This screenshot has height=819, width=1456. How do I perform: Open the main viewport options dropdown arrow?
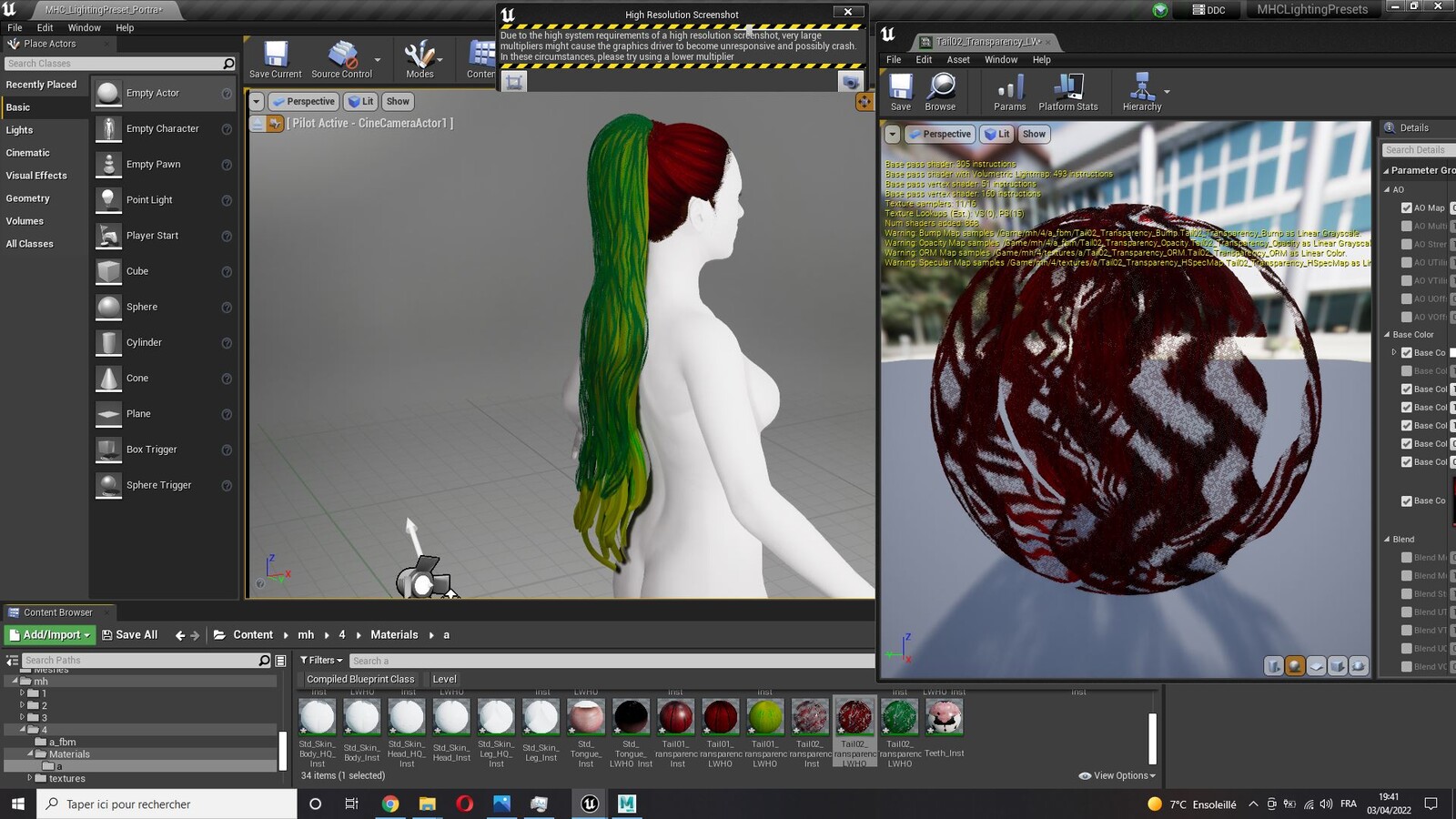coord(257,102)
